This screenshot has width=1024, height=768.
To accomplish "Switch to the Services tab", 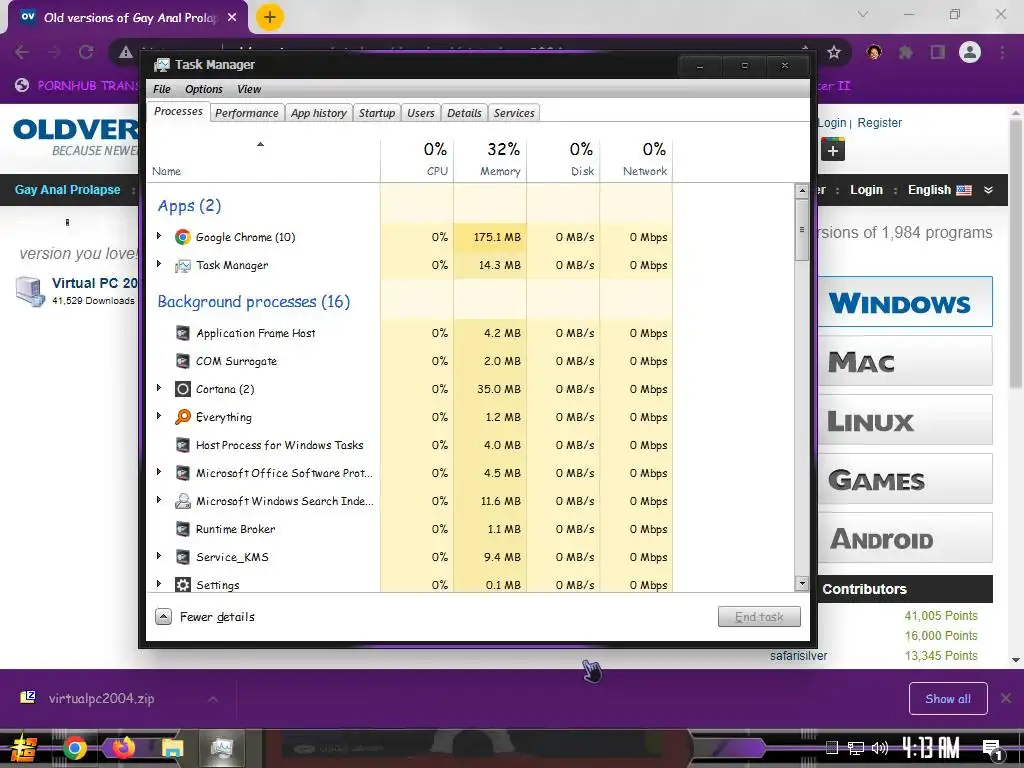I will pyautogui.click(x=514, y=113).
